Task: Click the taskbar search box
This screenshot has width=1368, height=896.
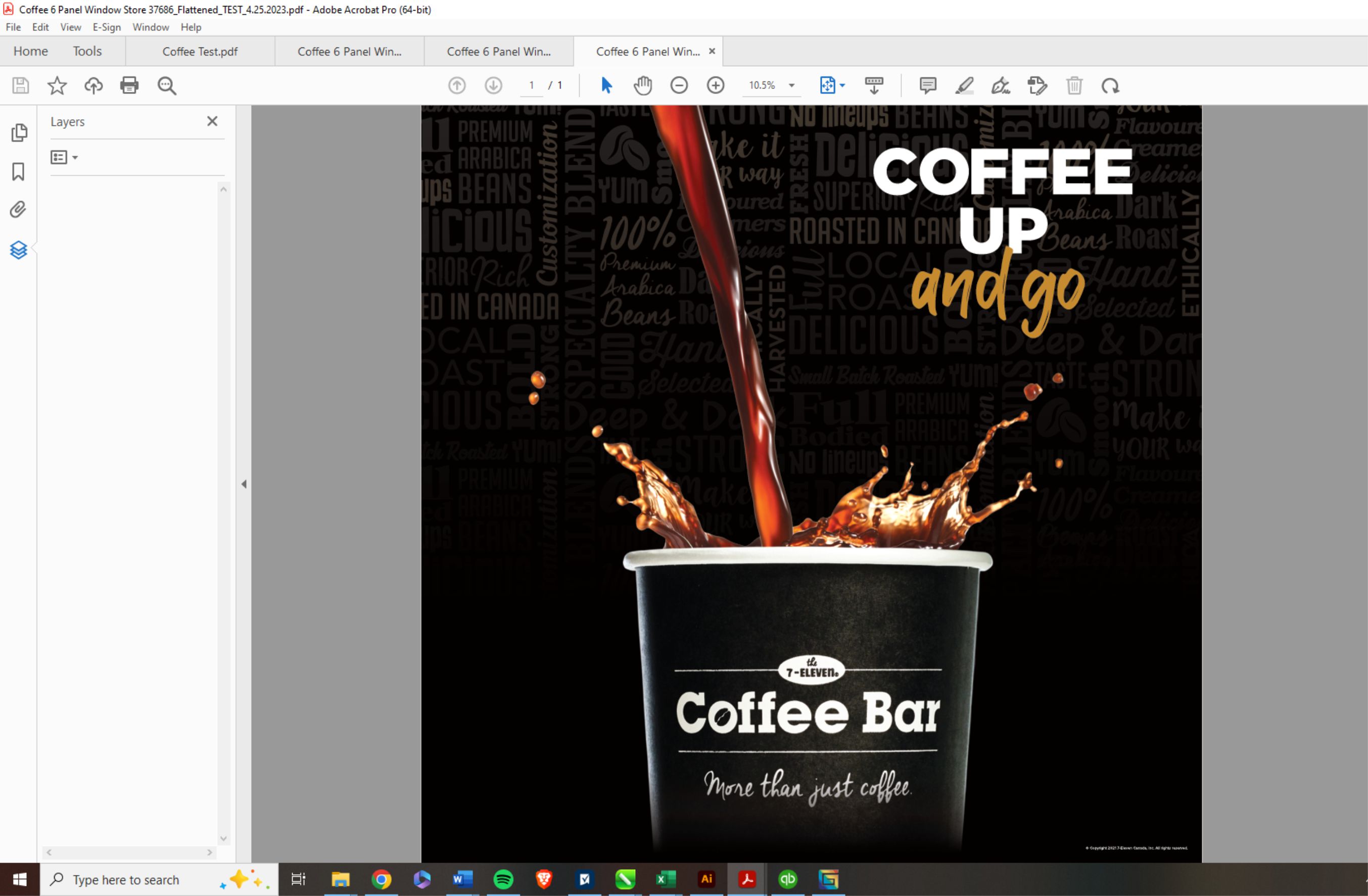Action: (159, 879)
